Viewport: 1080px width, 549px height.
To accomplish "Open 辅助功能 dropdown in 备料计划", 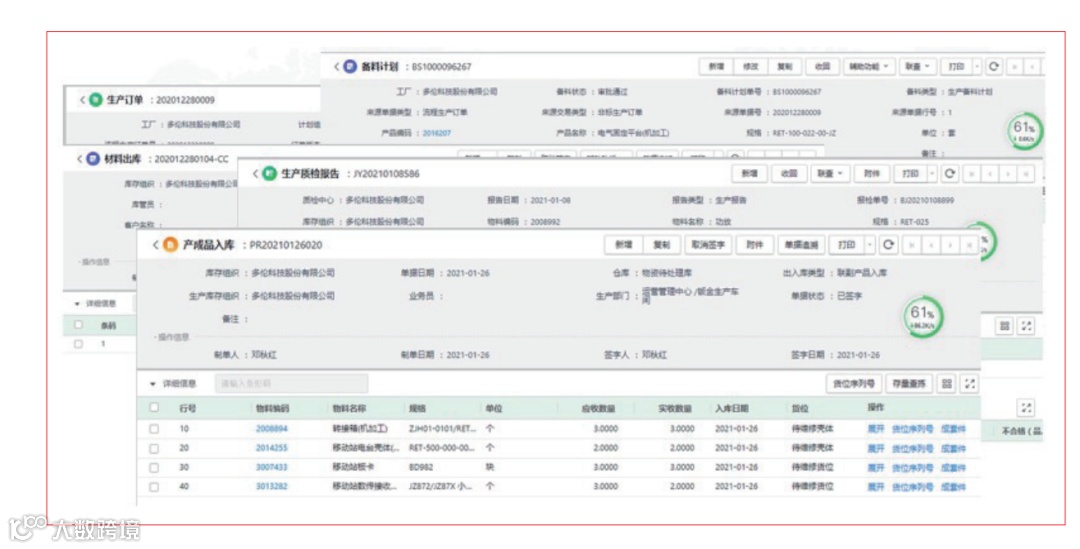I will point(869,66).
